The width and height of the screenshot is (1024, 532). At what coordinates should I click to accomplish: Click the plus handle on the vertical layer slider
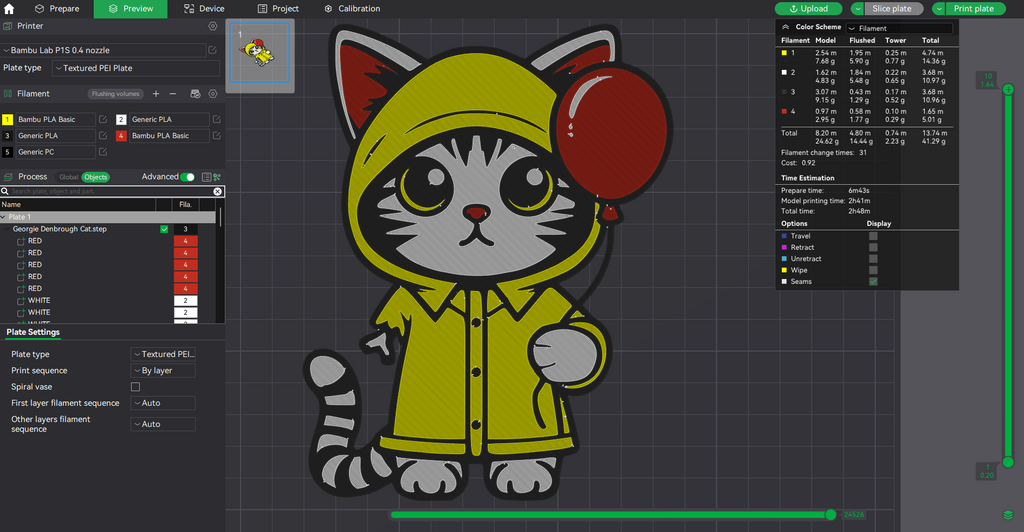point(1008,89)
